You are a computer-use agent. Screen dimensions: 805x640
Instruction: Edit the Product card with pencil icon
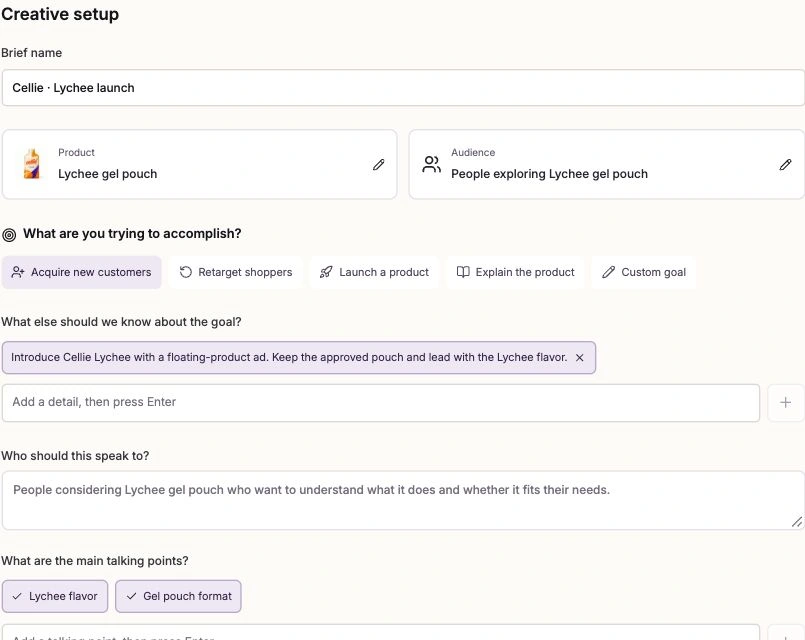coord(378,165)
